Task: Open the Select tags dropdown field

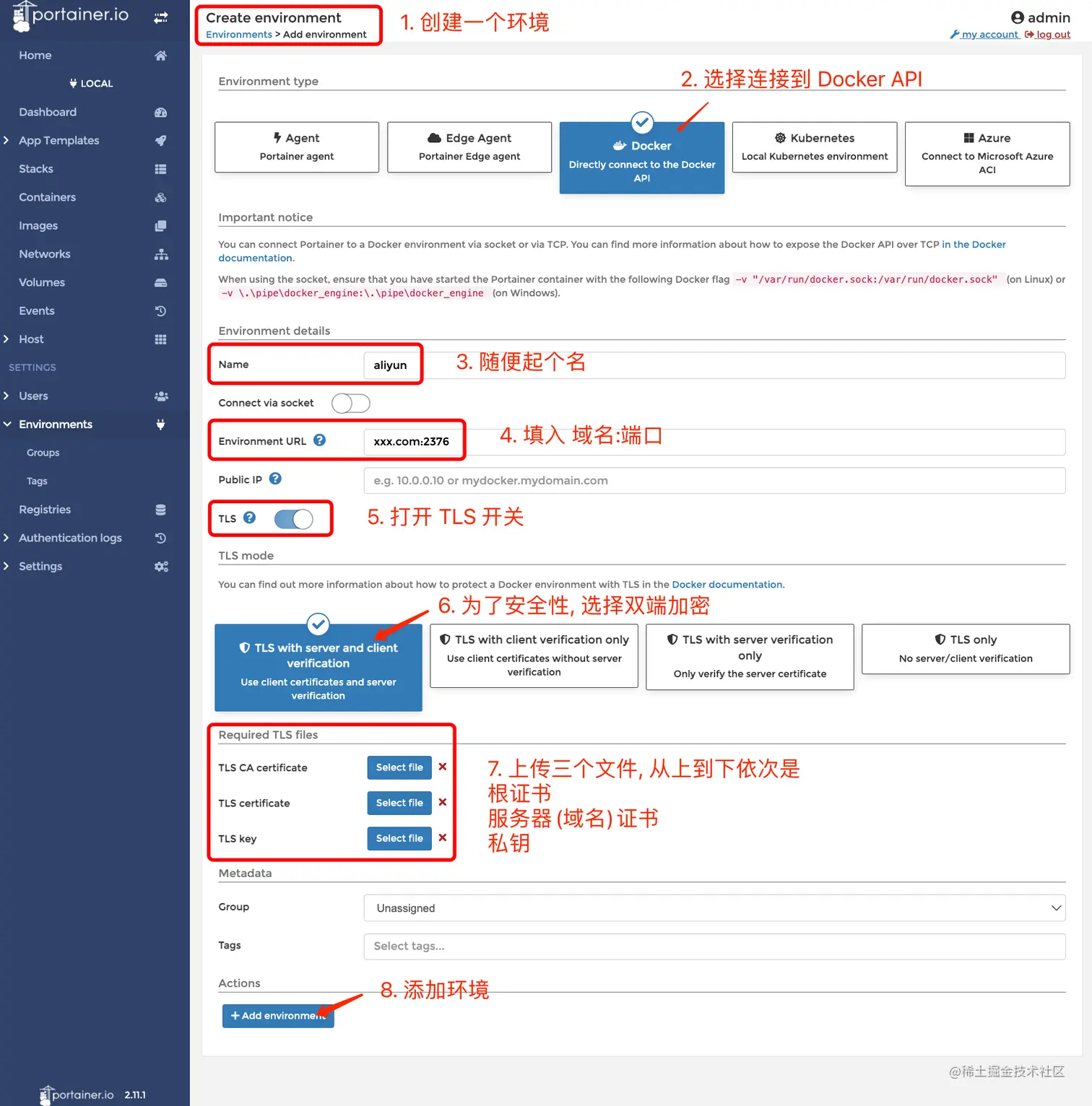Action: (715, 946)
